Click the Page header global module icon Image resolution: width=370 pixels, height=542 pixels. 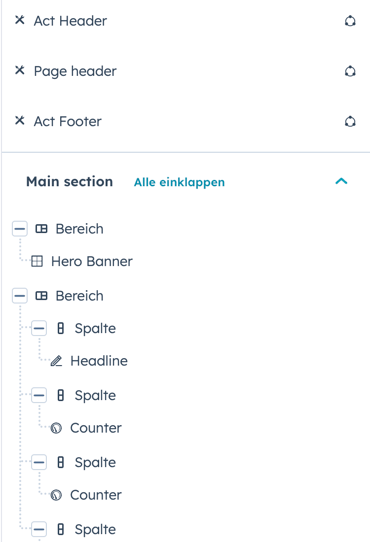coord(350,71)
